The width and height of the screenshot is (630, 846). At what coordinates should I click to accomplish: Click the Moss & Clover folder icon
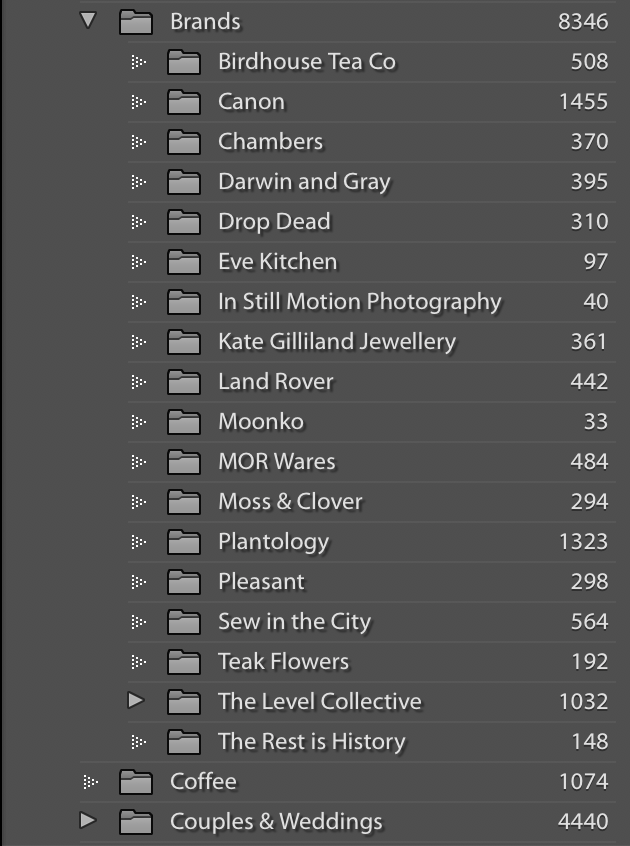point(184,502)
